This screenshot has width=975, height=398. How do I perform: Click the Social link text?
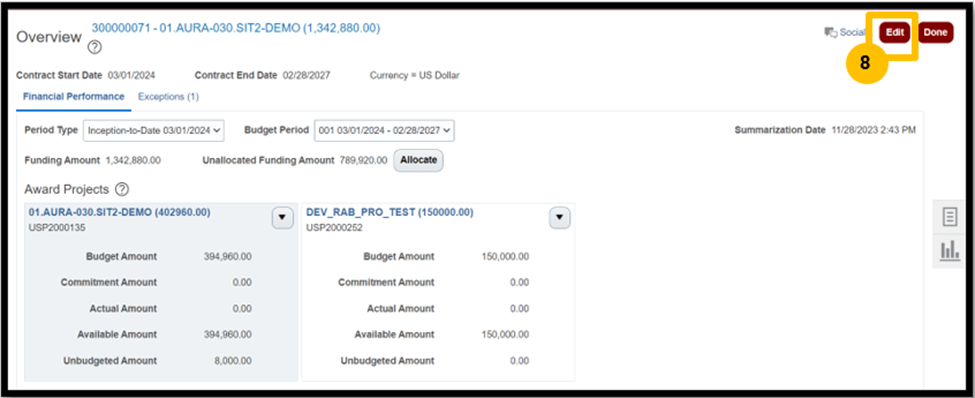(852, 32)
